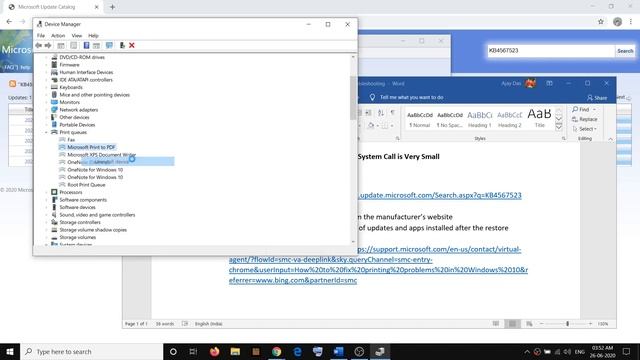Collapse the Print queues tree node
Viewport: 640px width, 360px height.
(x=47, y=132)
